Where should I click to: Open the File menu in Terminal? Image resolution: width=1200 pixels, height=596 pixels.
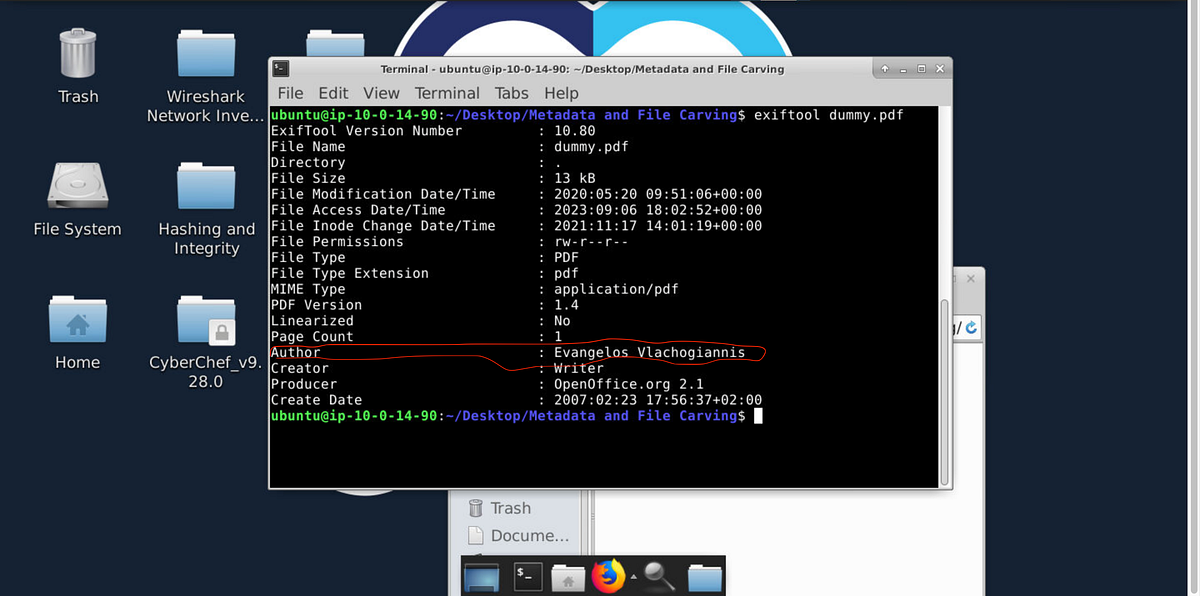click(x=290, y=92)
